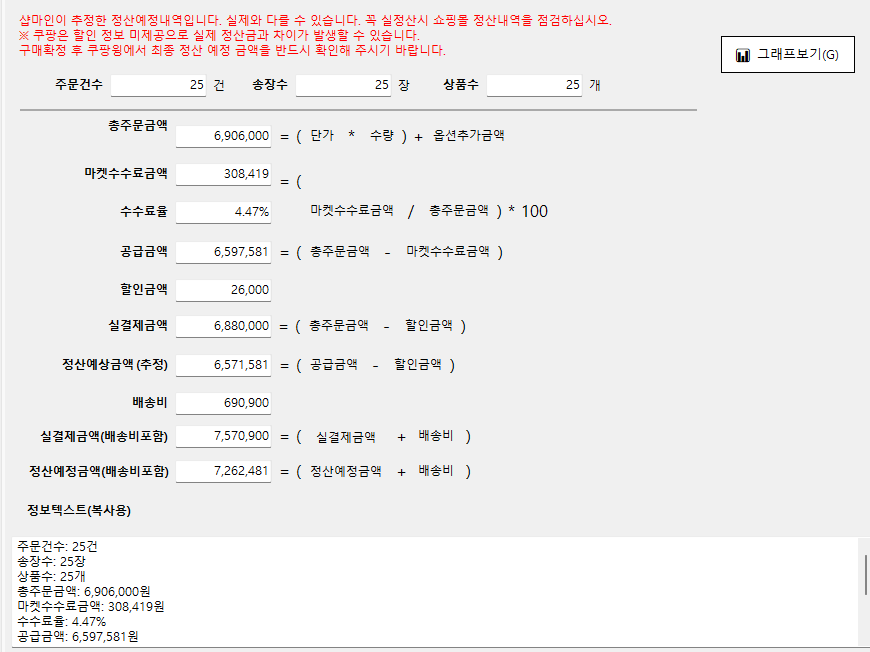This screenshot has width=870, height=652.
Task: Click the 주문건수 field showing 25
Action: point(158,86)
